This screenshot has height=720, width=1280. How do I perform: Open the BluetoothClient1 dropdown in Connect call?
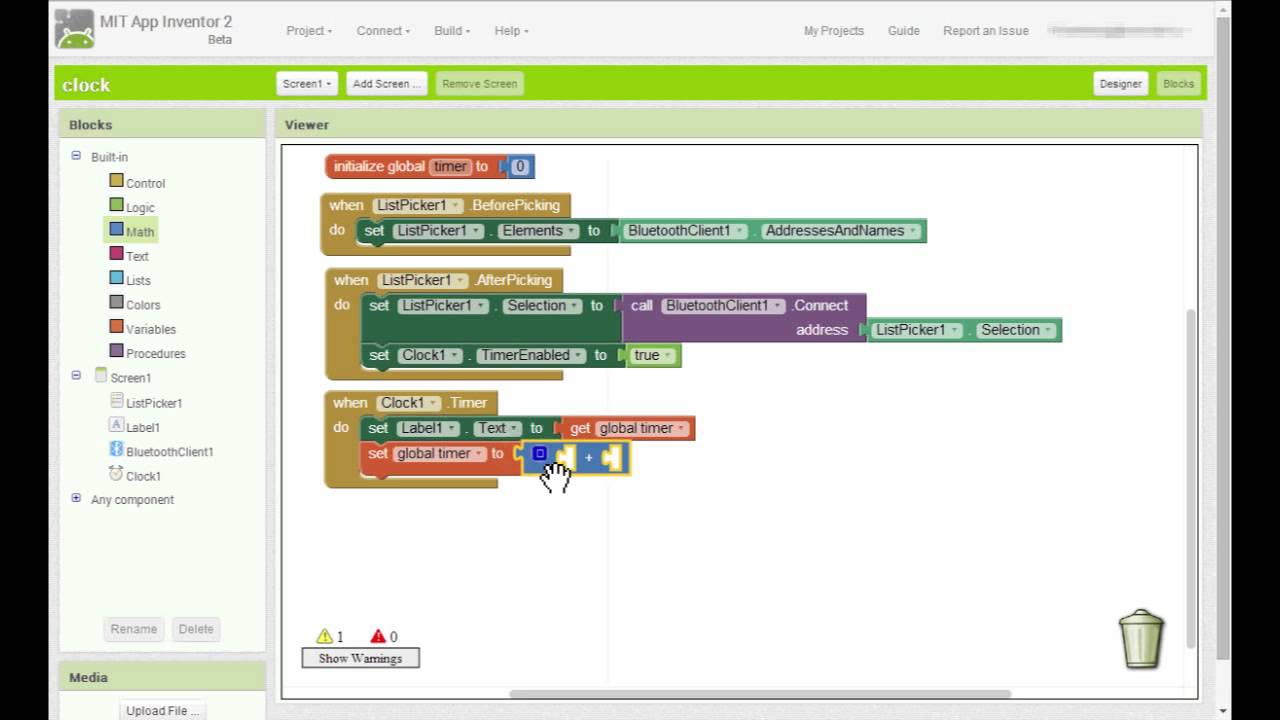(723, 306)
